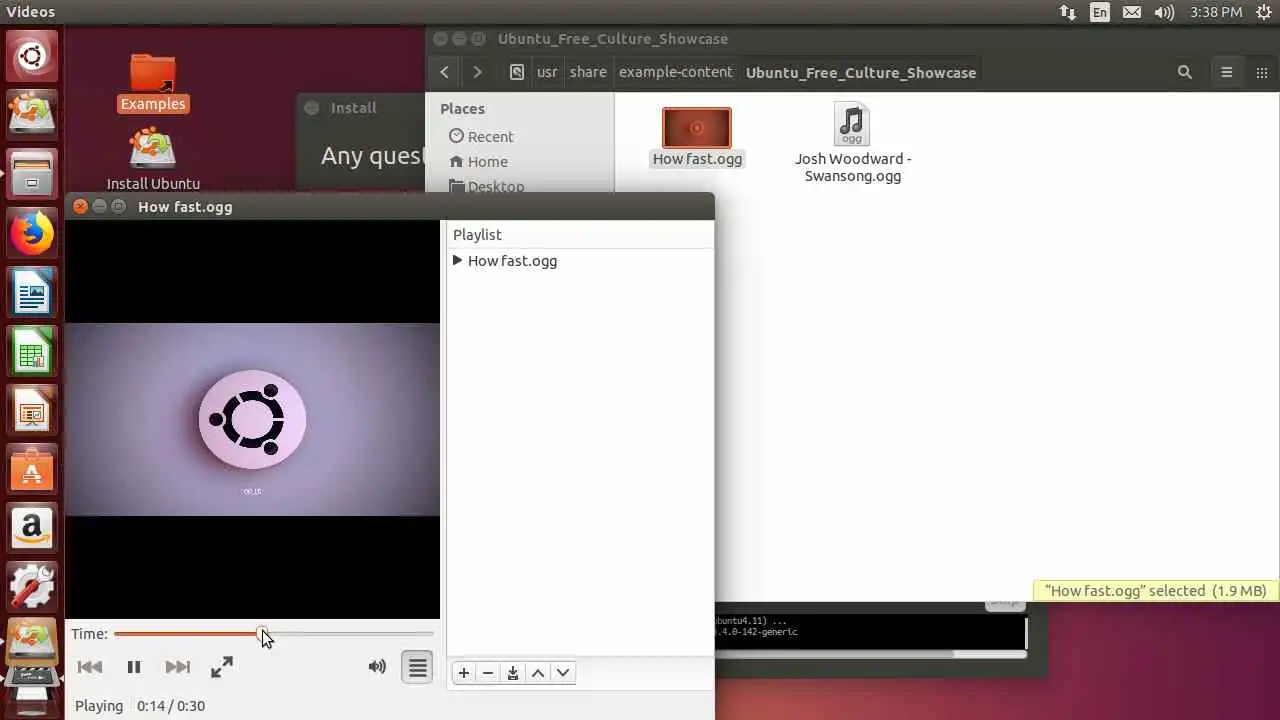Viewport: 1280px width, 720px height.
Task: Open Files manager from launcher
Action: click(x=32, y=174)
